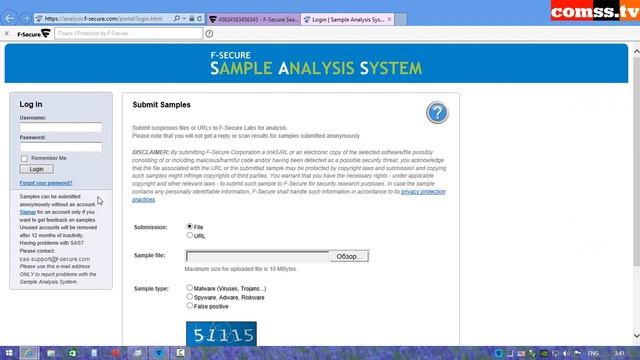This screenshot has height=360, width=640.
Task: Click the Sample file path field
Action: coord(257,256)
